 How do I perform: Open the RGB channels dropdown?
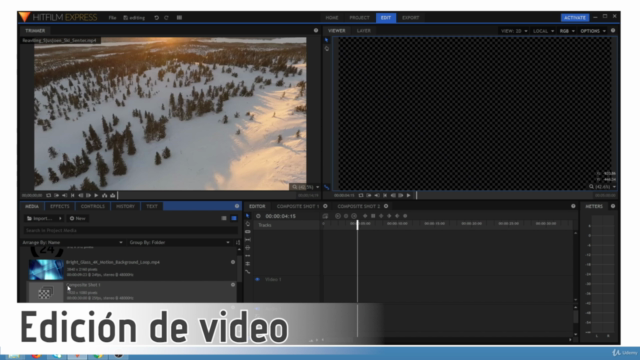point(567,31)
